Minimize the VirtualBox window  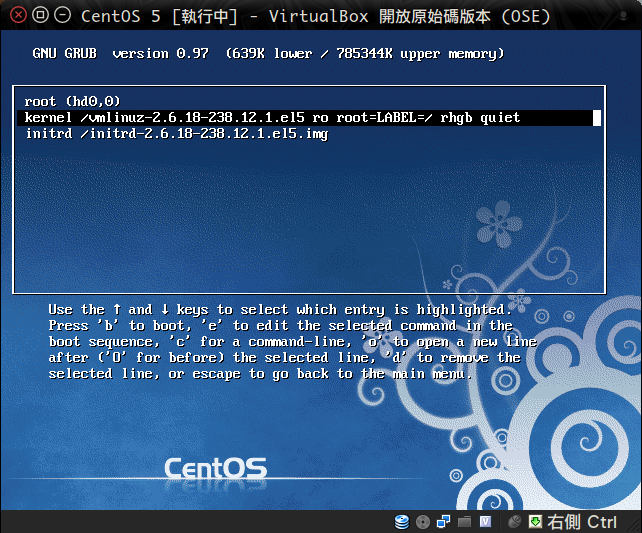coord(63,16)
